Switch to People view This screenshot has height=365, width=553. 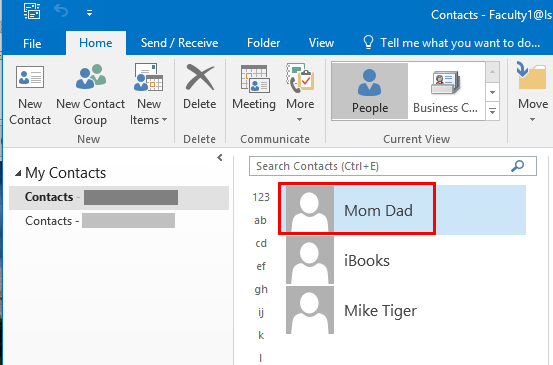pyautogui.click(x=370, y=91)
